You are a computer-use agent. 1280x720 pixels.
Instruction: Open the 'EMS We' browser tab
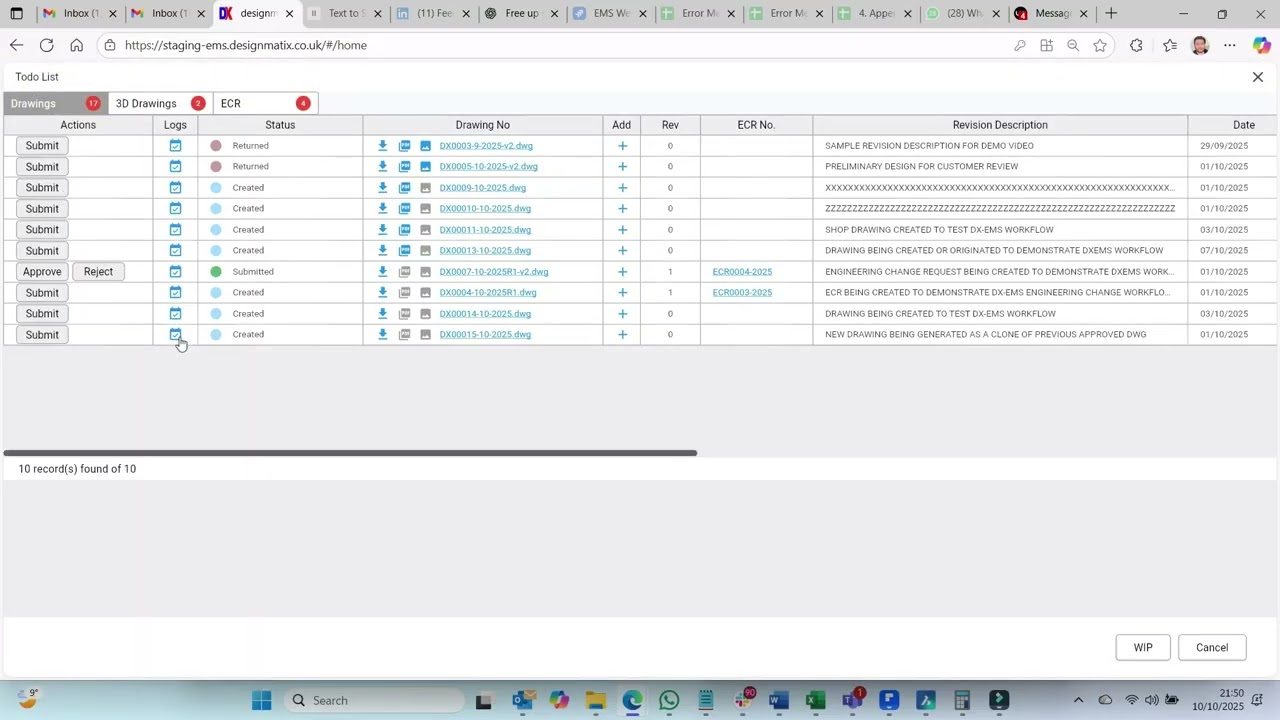click(x=608, y=14)
